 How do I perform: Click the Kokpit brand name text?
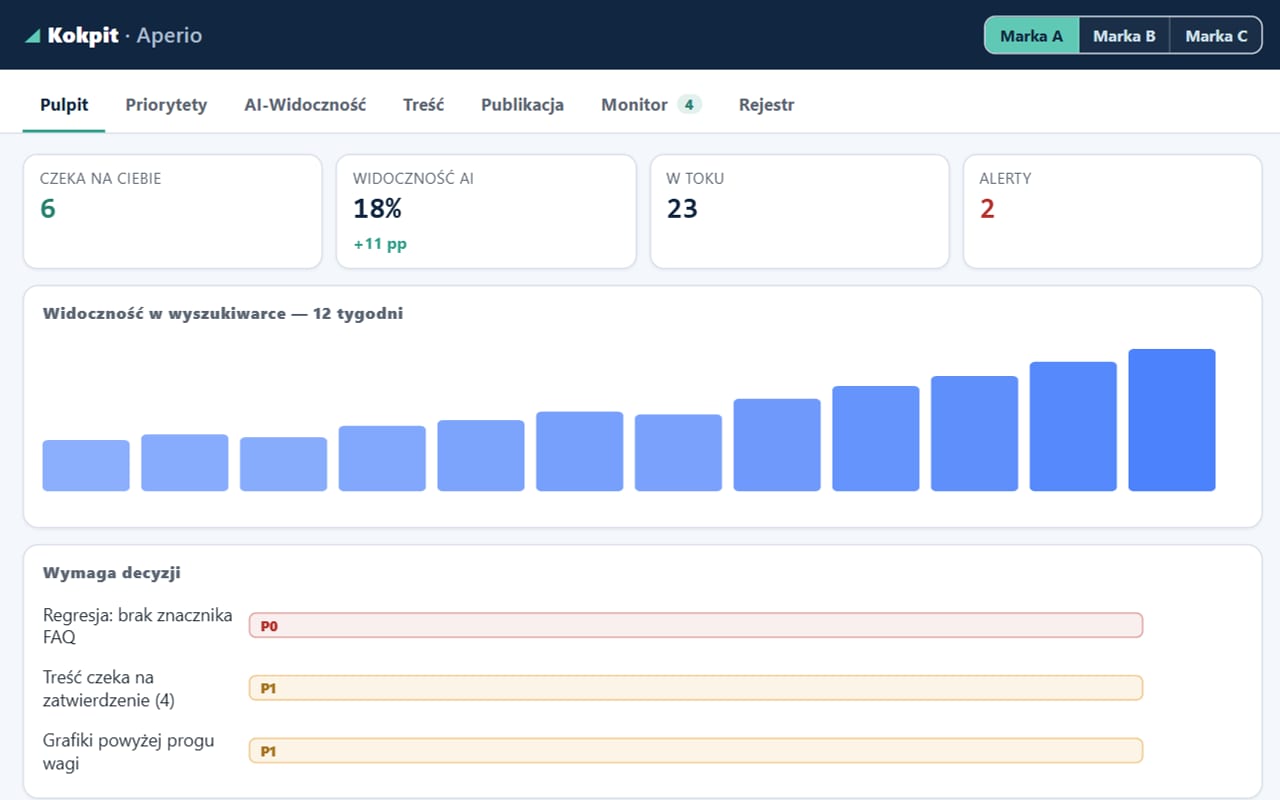pyautogui.click(x=83, y=36)
